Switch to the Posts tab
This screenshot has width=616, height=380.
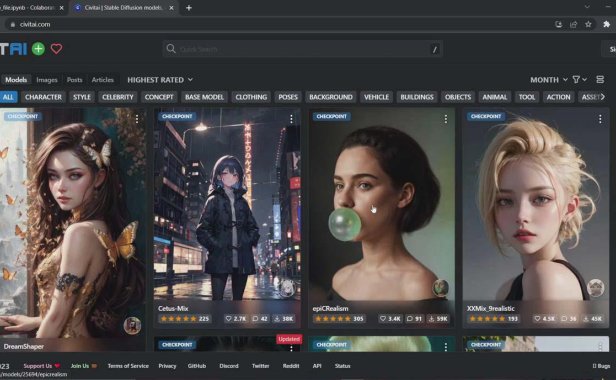[x=74, y=80]
